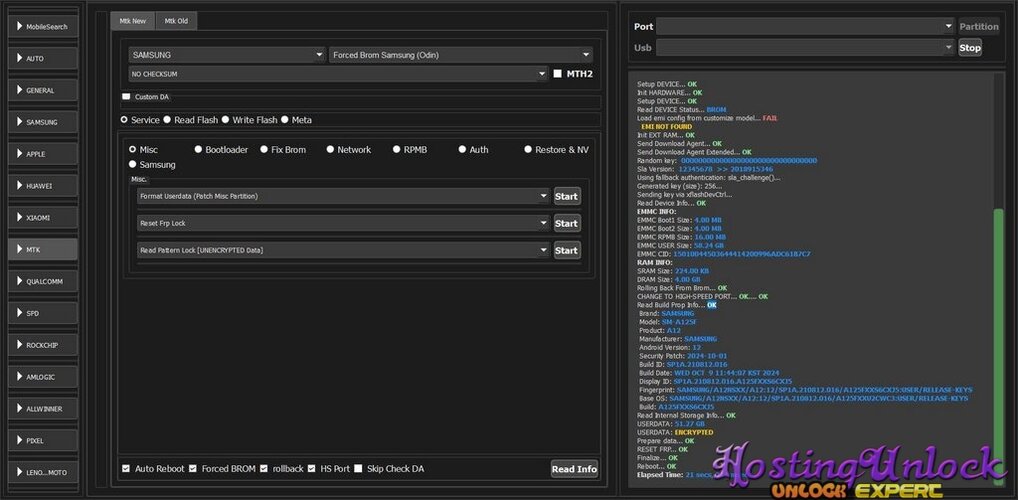This screenshot has height=500, width=1018.
Task: Open the Format Userdata (Patch Misc Partition) dropdown
Action: [x=343, y=196]
